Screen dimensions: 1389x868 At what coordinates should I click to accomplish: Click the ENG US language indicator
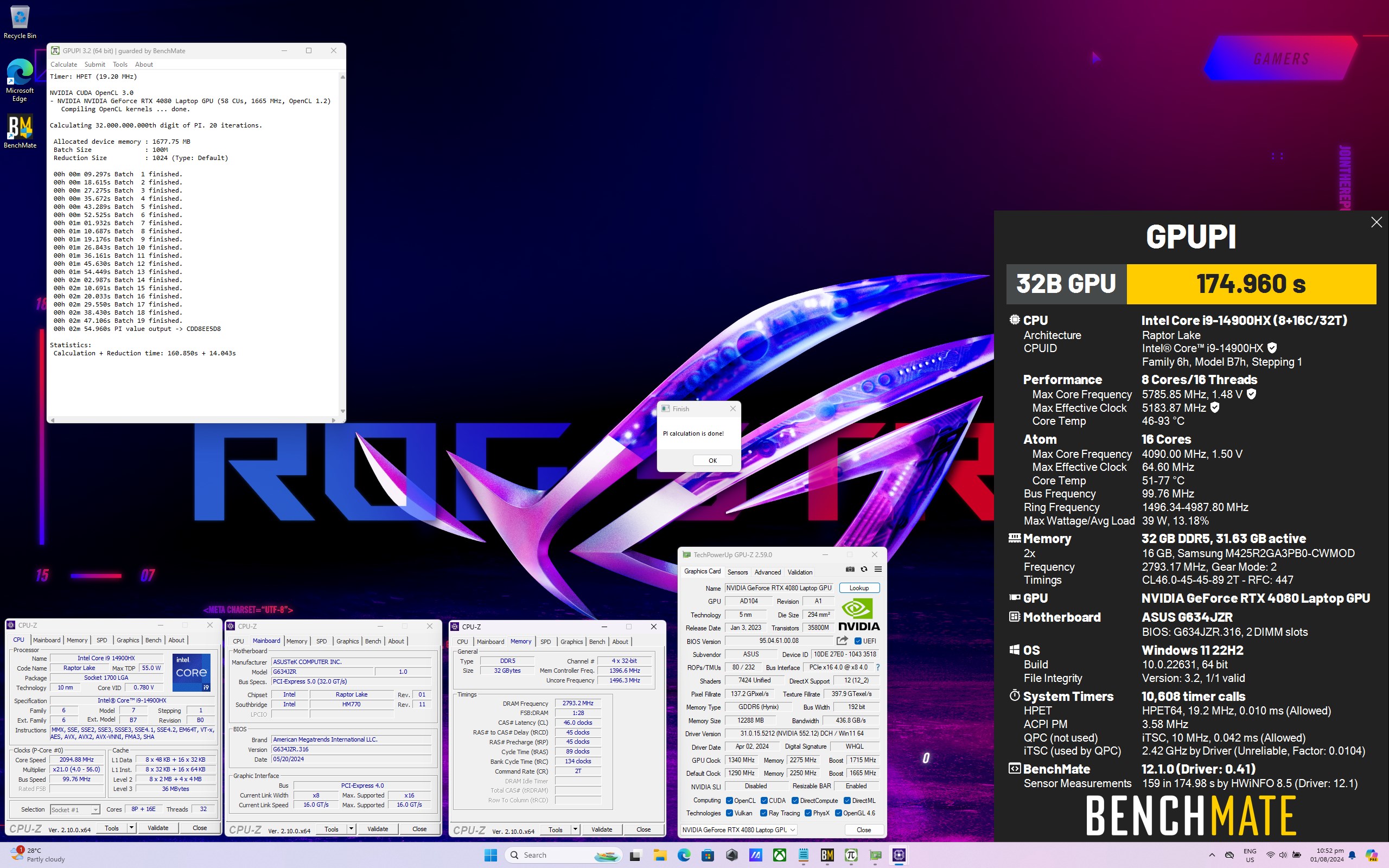pos(1250,855)
